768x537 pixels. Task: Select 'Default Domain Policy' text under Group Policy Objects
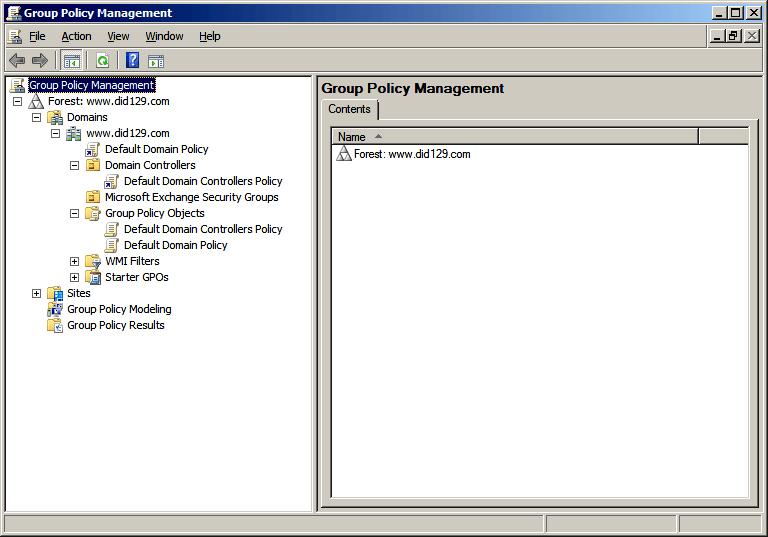[x=176, y=245]
